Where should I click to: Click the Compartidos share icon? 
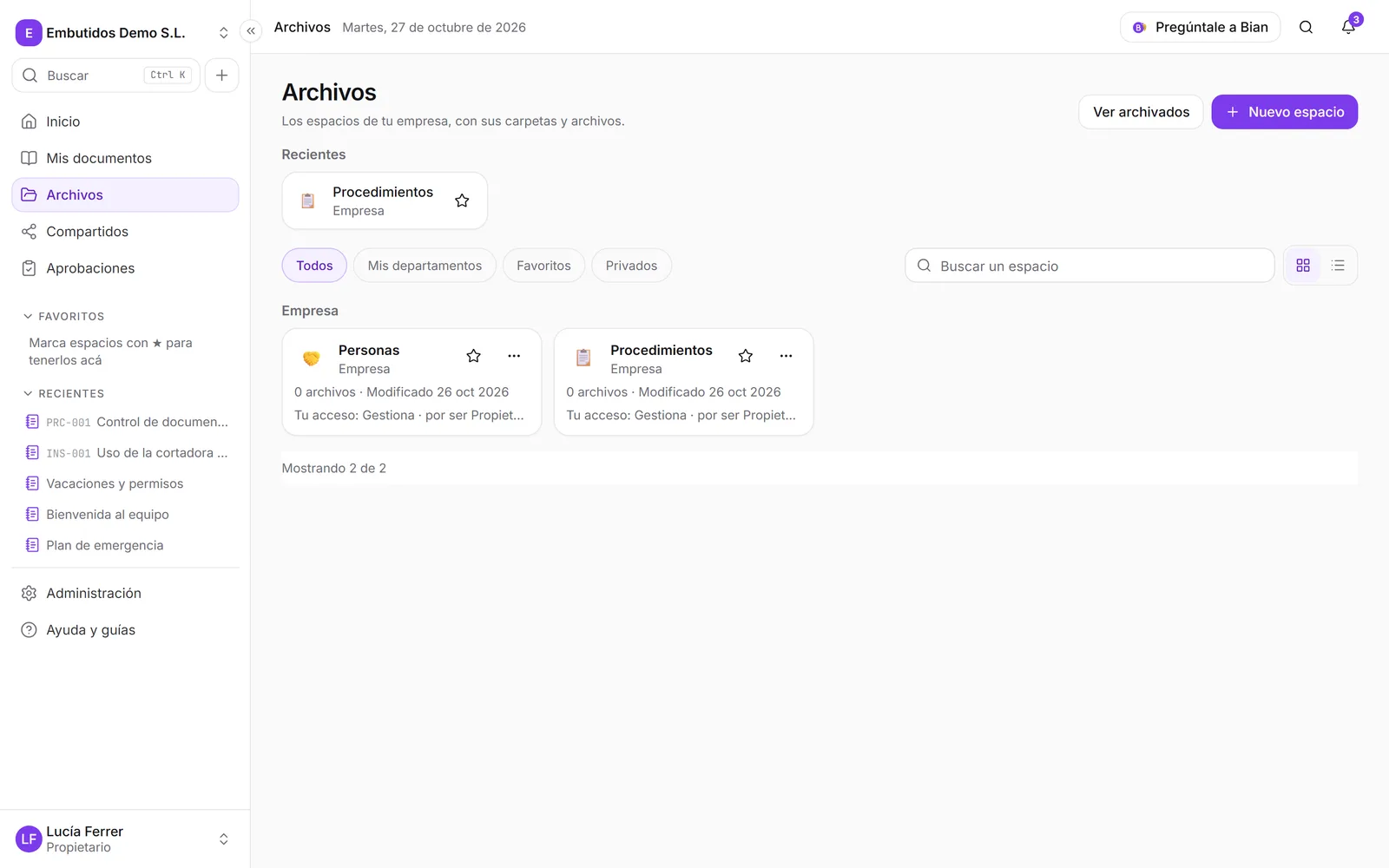tap(29, 232)
